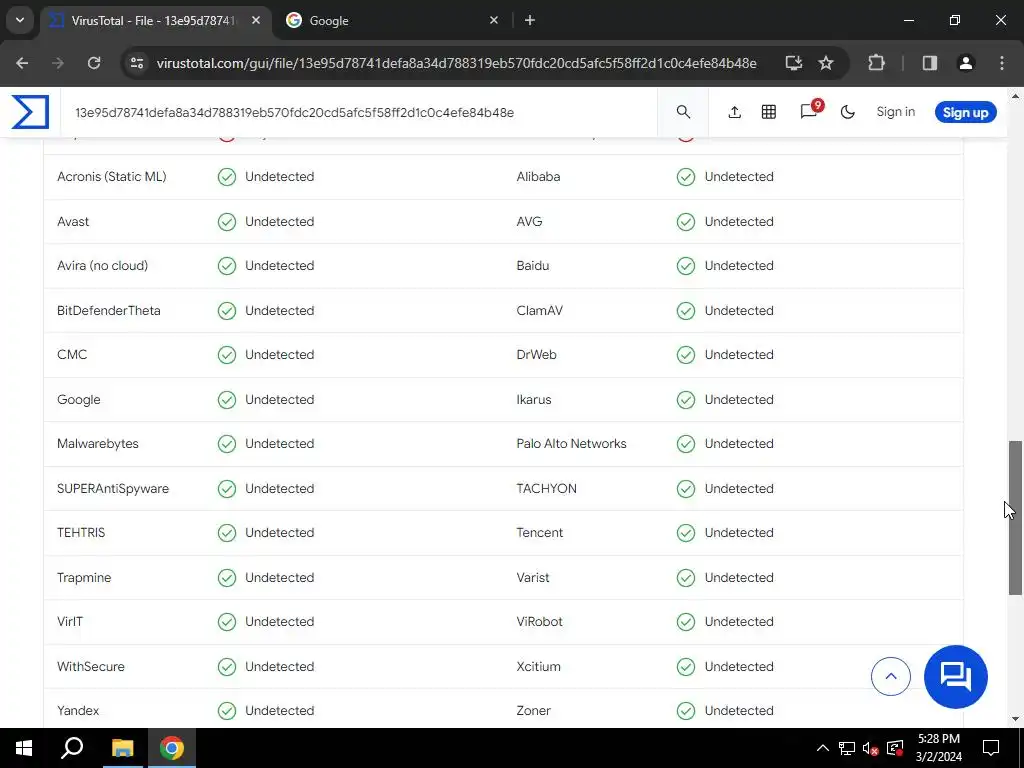
Task: Click the Ikarus engine name
Action: [x=534, y=399]
